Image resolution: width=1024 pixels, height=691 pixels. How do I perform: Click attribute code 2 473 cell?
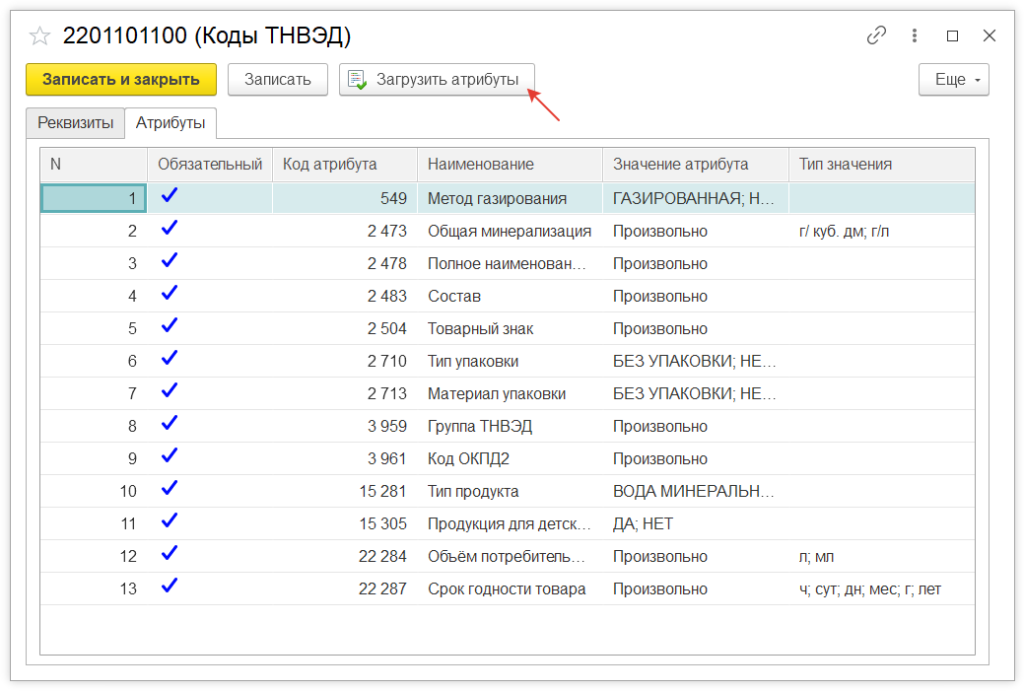[x=344, y=231]
